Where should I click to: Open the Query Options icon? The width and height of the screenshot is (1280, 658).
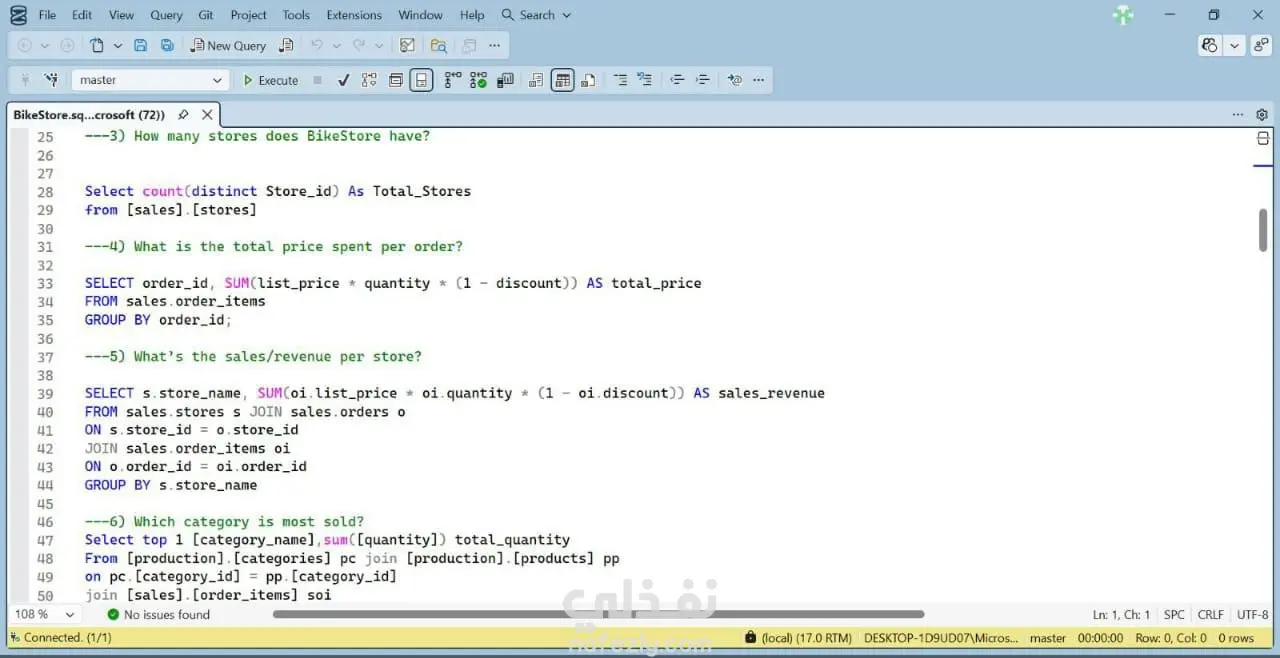pyautogui.click(x=396, y=80)
